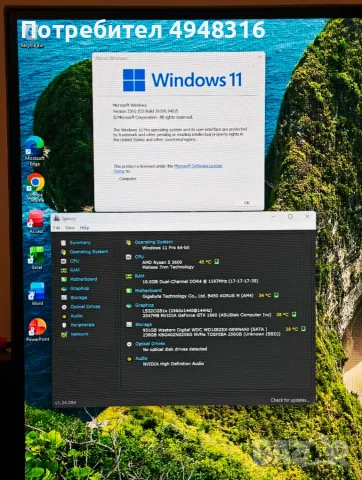Viewport: 362px width, 480px height.
Task: Click 'NVIDIA High Definition Audio' text
Action: (173, 364)
